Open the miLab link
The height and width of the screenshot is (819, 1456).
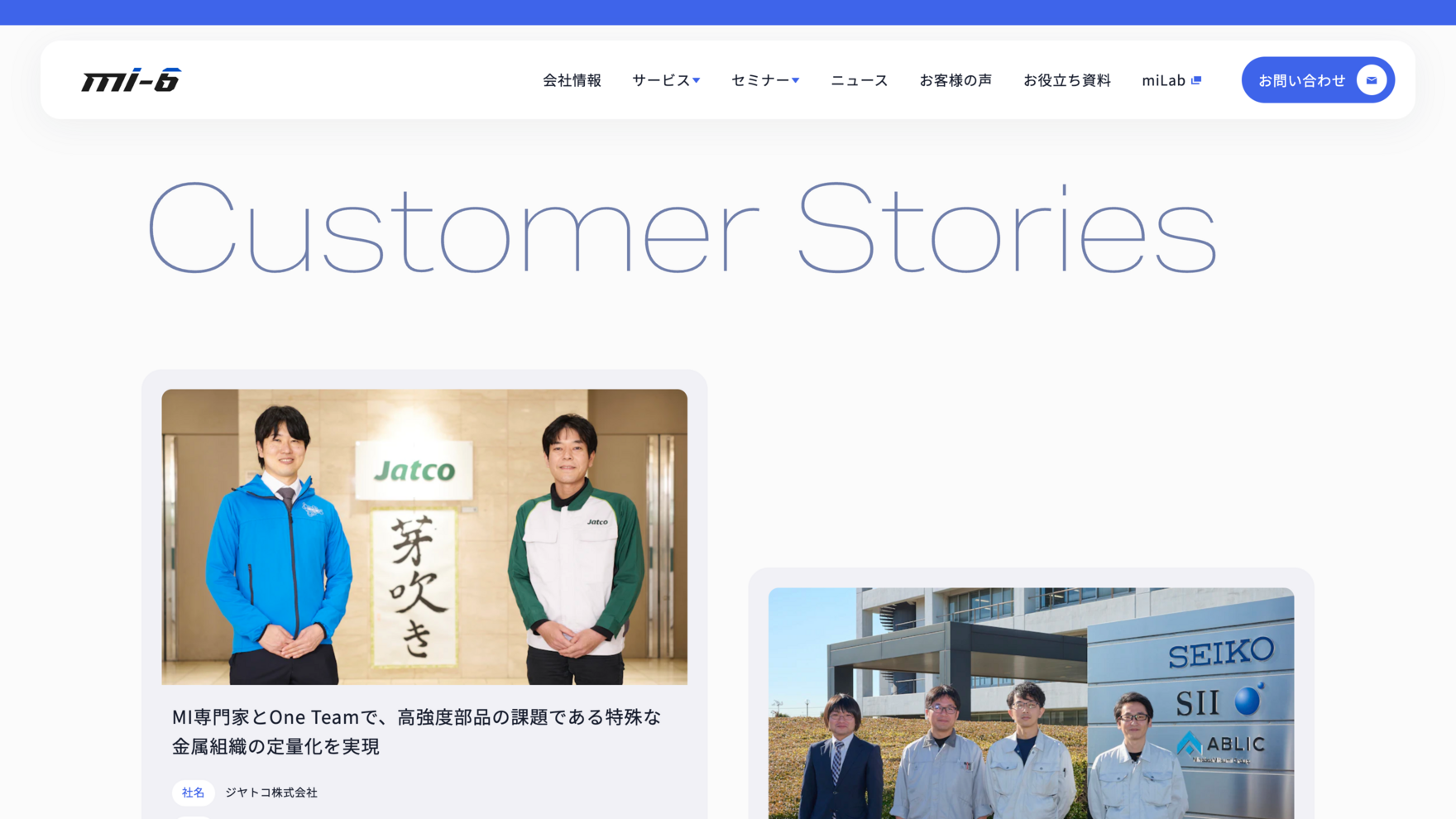click(1163, 80)
